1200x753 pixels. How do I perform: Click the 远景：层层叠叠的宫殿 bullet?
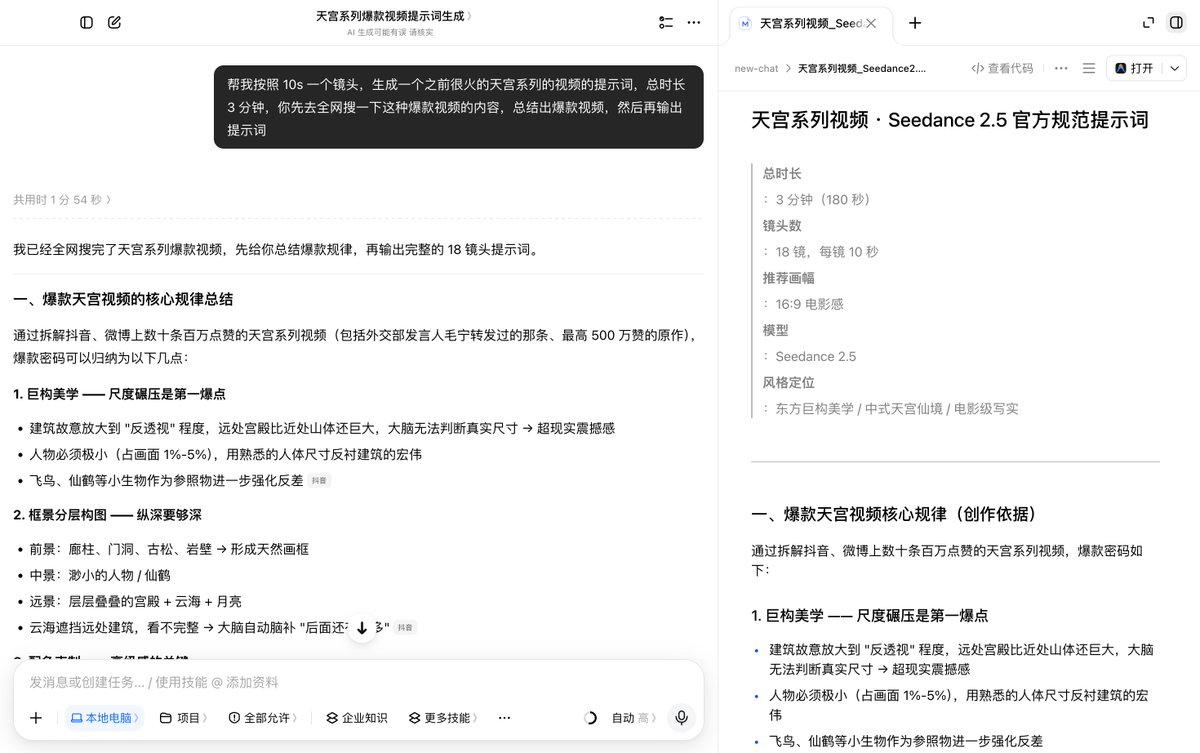(x=135, y=601)
